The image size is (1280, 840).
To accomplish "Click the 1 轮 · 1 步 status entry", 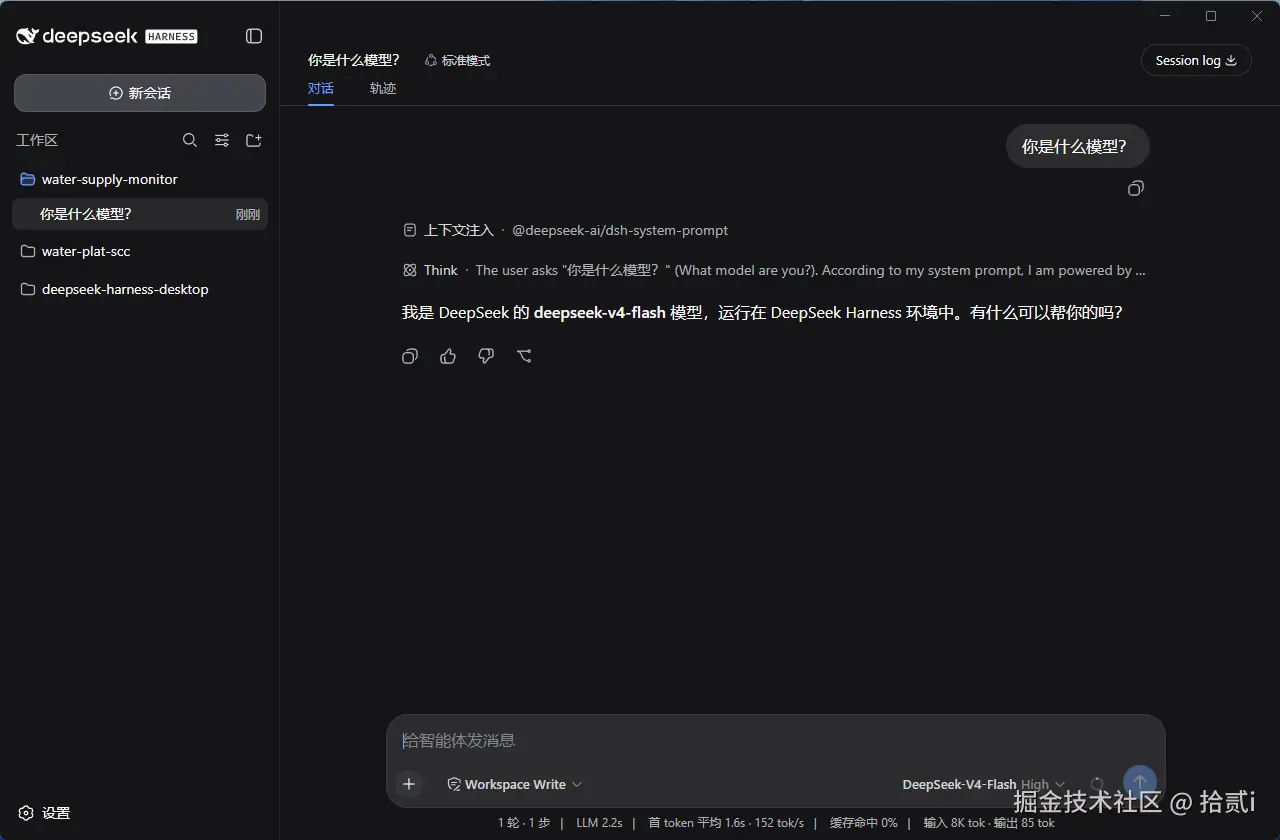I will (524, 823).
